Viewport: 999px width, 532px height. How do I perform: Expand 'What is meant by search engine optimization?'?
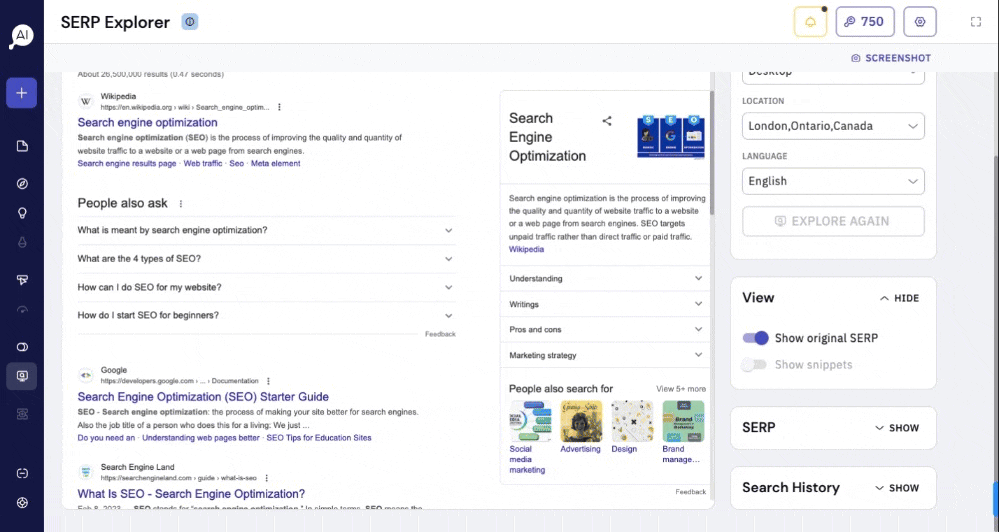coord(266,230)
